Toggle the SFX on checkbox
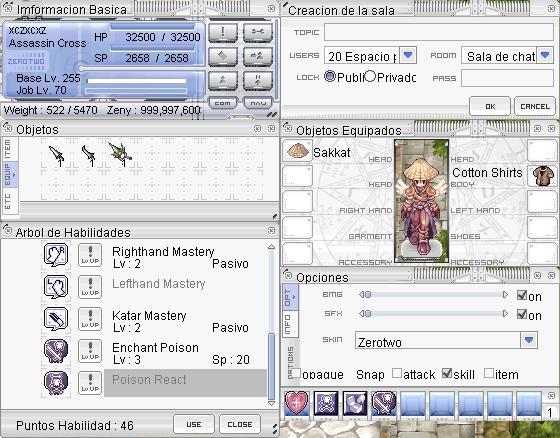This screenshot has height=438, width=560. point(522,314)
